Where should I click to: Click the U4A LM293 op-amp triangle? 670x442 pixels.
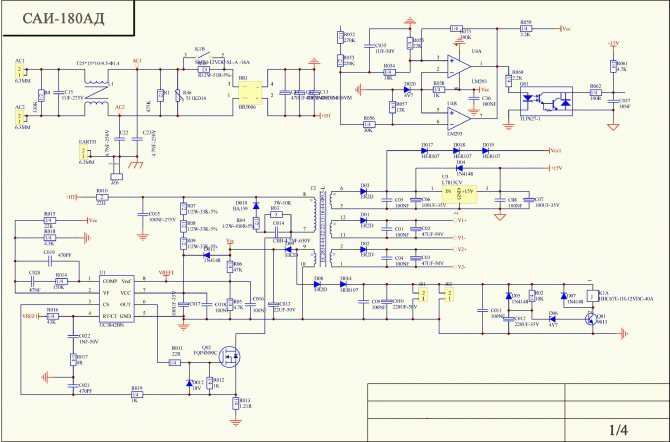[459, 65]
